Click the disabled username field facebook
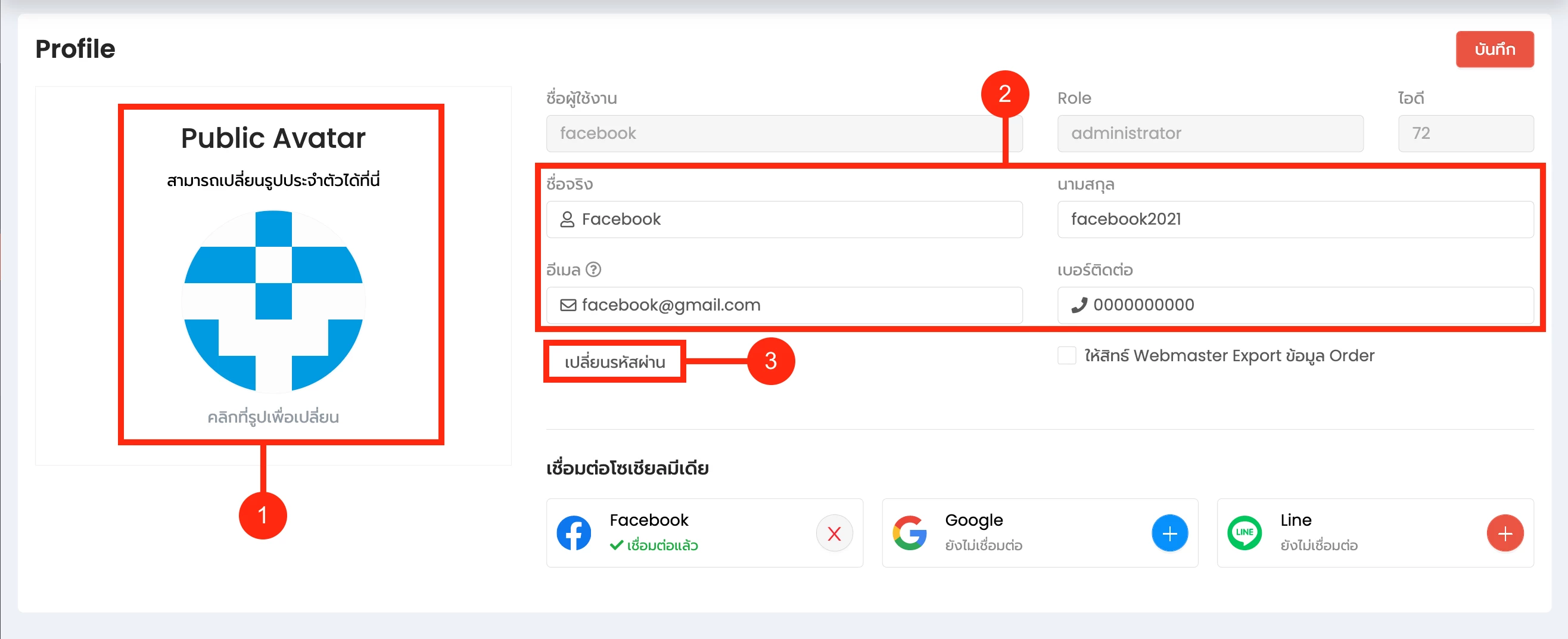The height and width of the screenshot is (639, 1568). [784, 134]
